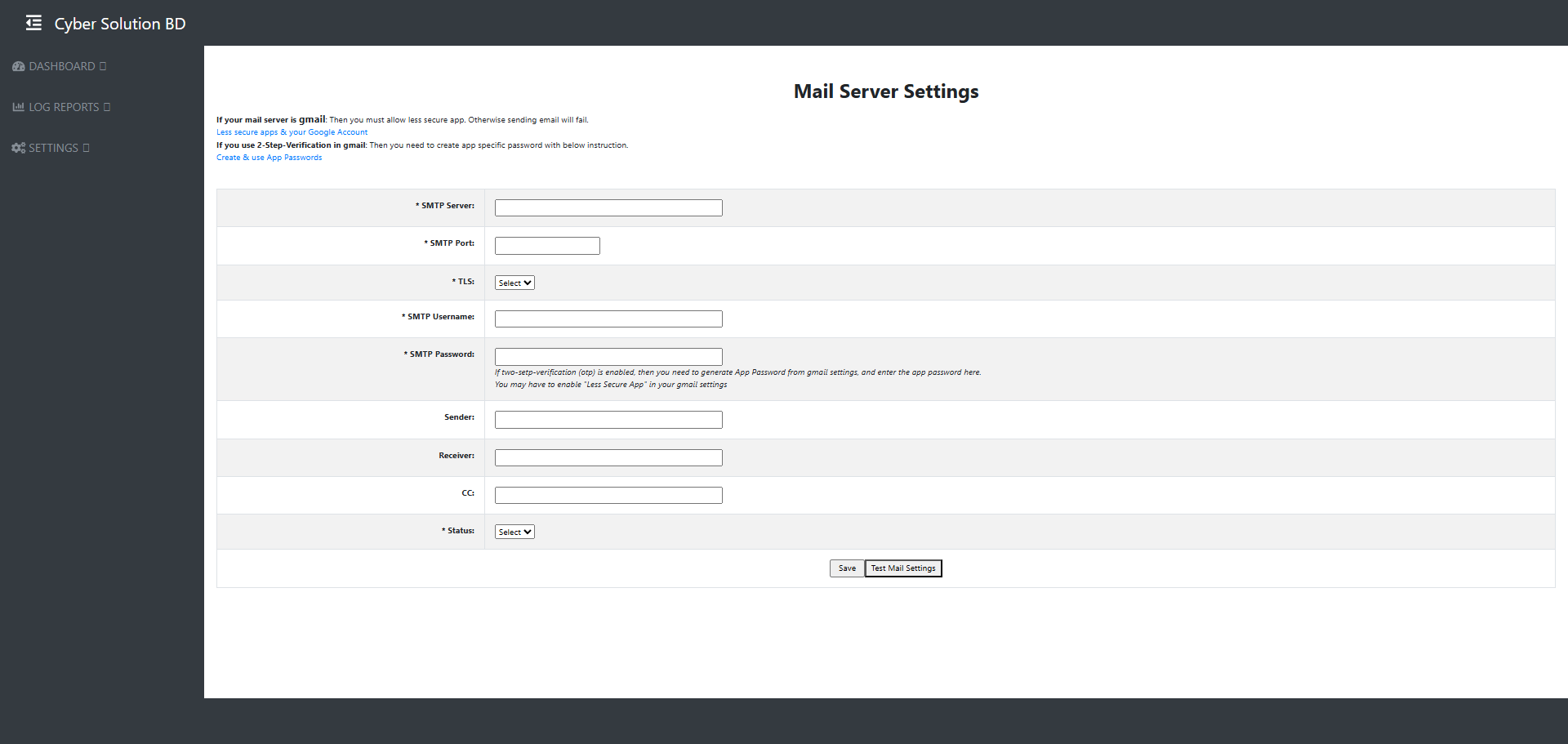Click the '* SMTP Port:' label
Image resolution: width=1568 pixels, height=744 pixels.
click(x=449, y=243)
